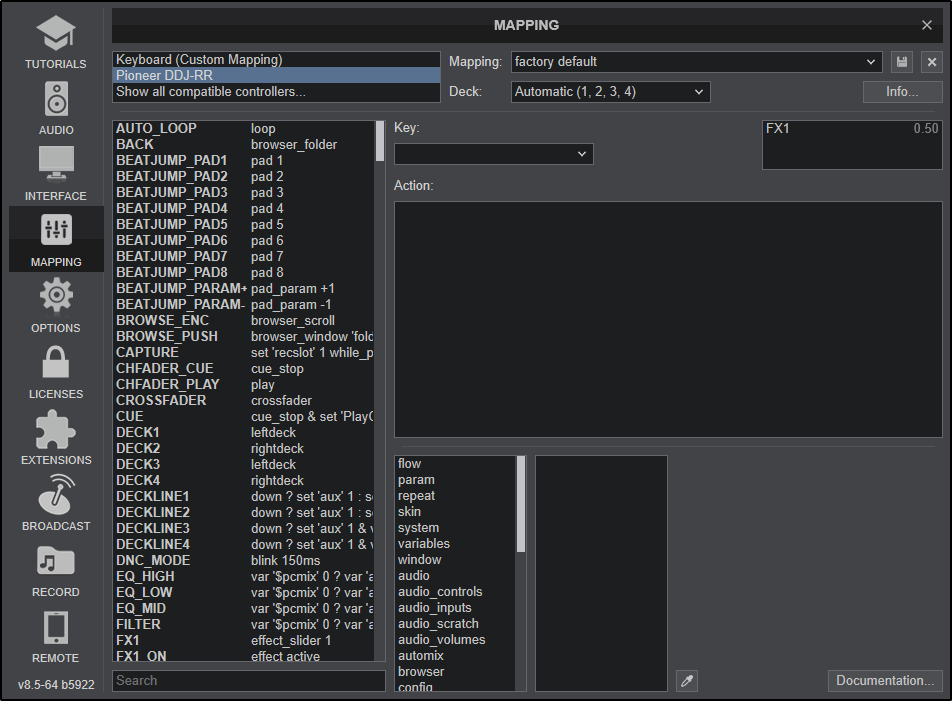Select the Pioneer DDJ-RR controller
Image resolution: width=952 pixels, height=701 pixels.
pos(275,74)
